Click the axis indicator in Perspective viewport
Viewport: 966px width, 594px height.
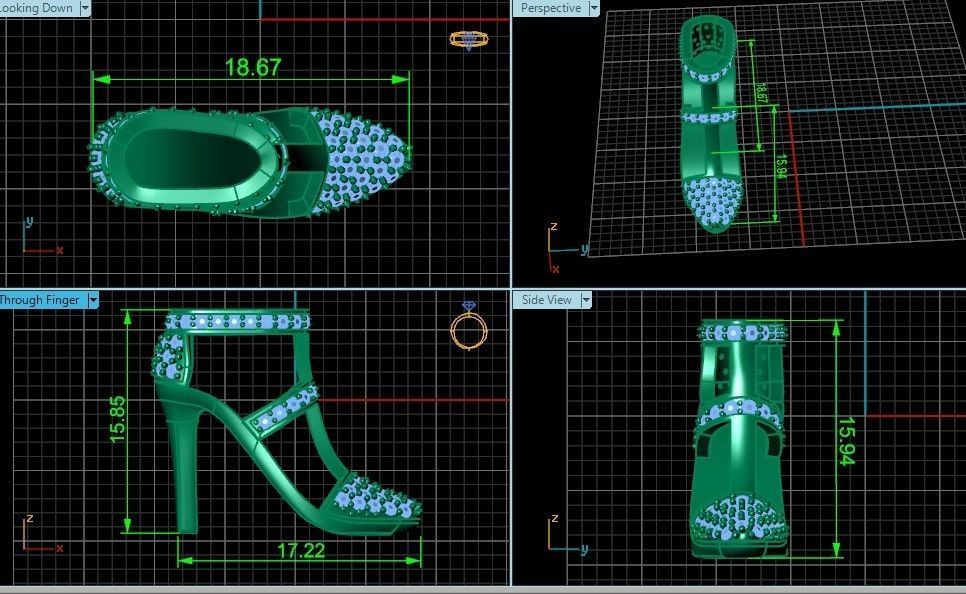click(x=566, y=248)
